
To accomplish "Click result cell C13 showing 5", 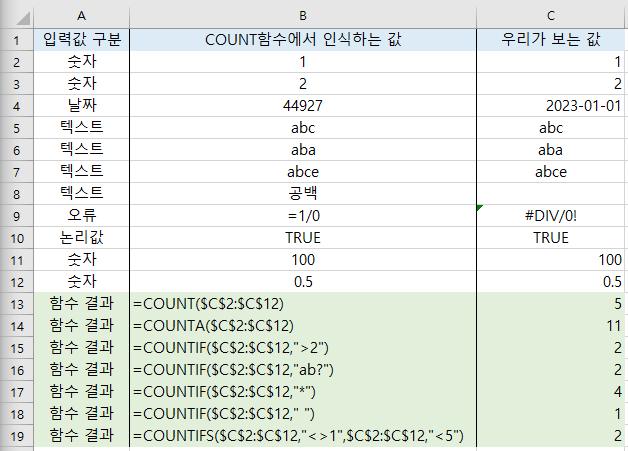I will [x=551, y=304].
